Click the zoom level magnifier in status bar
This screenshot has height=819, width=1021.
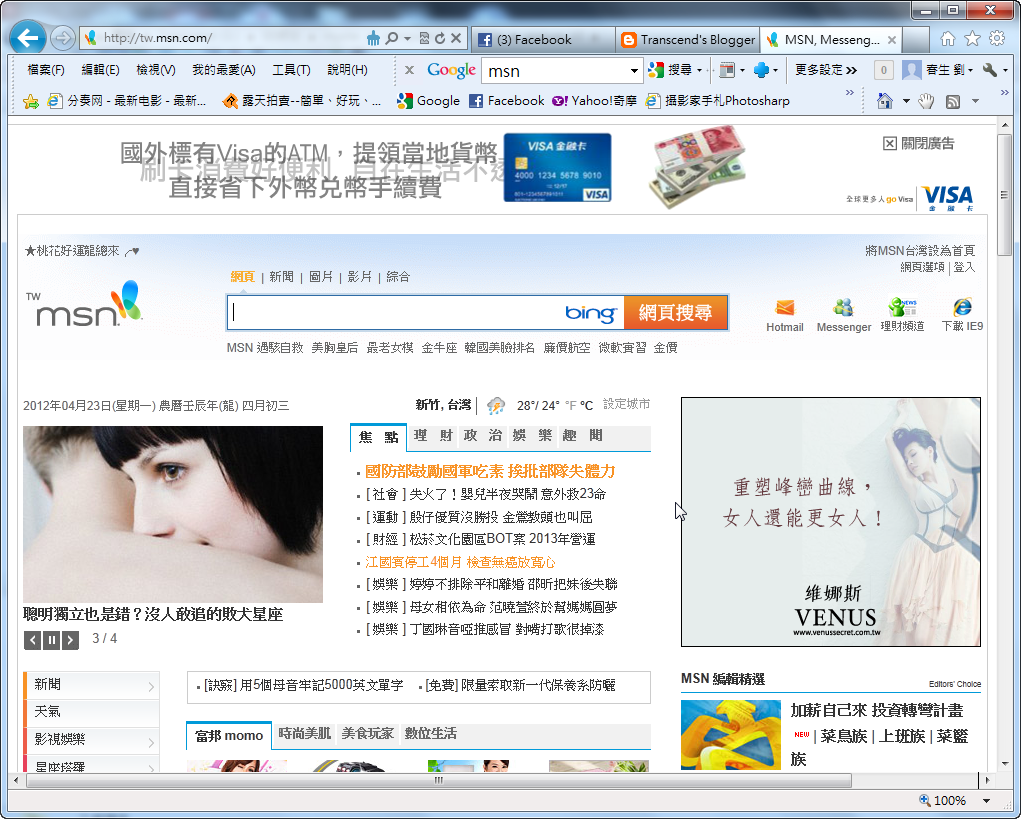click(x=925, y=800)
